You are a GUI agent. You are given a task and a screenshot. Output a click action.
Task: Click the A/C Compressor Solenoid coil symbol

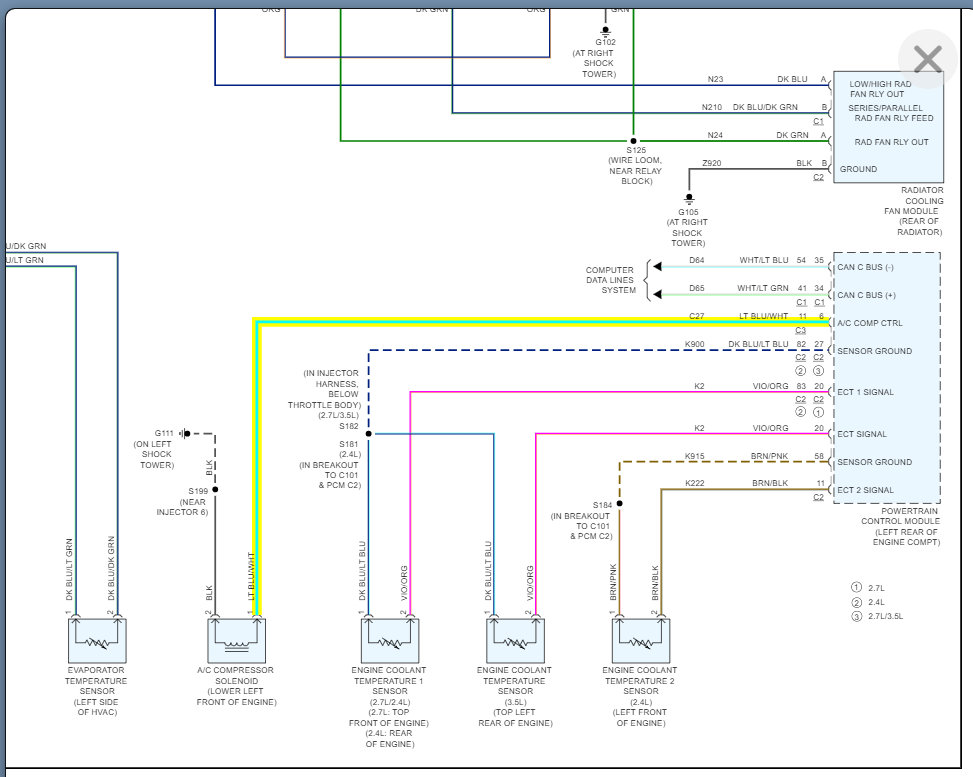(236, 641)
